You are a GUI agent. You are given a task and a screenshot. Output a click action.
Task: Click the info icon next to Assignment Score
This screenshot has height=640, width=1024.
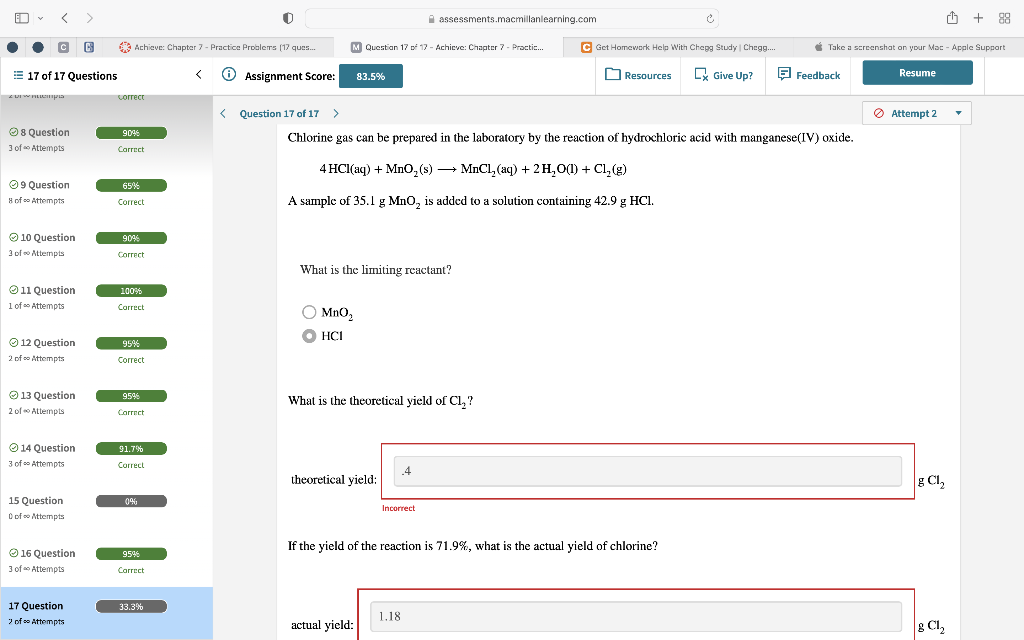point(229,74)
